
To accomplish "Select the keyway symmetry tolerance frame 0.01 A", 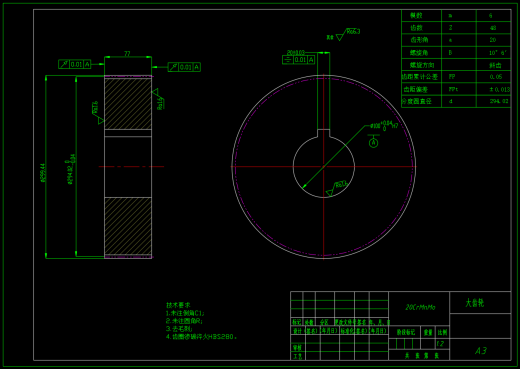I will point(299,60).
